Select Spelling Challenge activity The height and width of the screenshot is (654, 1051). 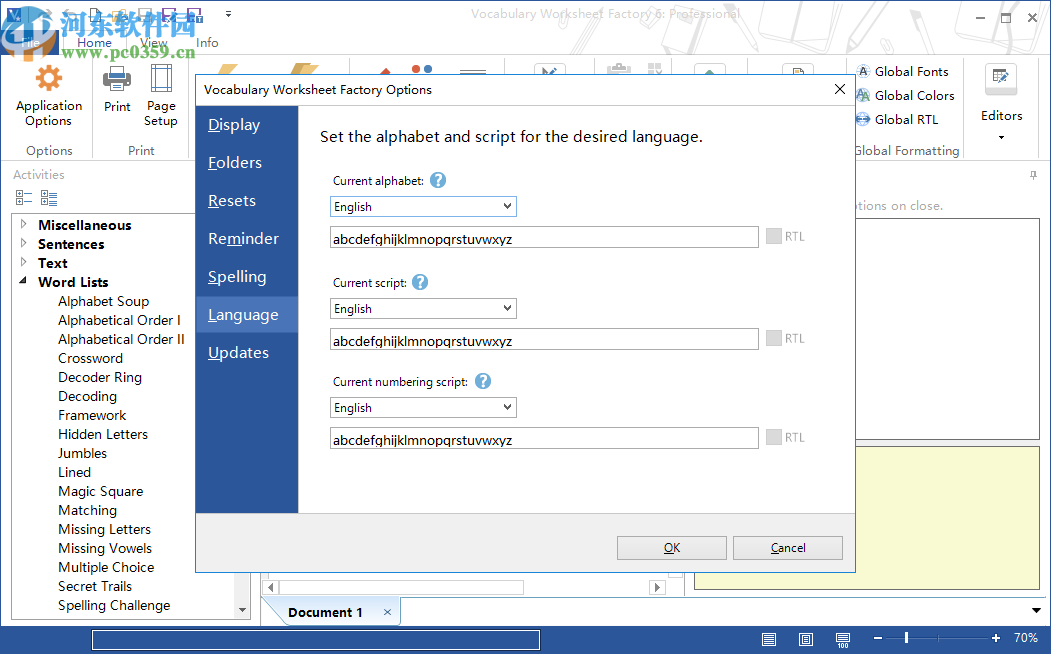(x=114, y=605)
